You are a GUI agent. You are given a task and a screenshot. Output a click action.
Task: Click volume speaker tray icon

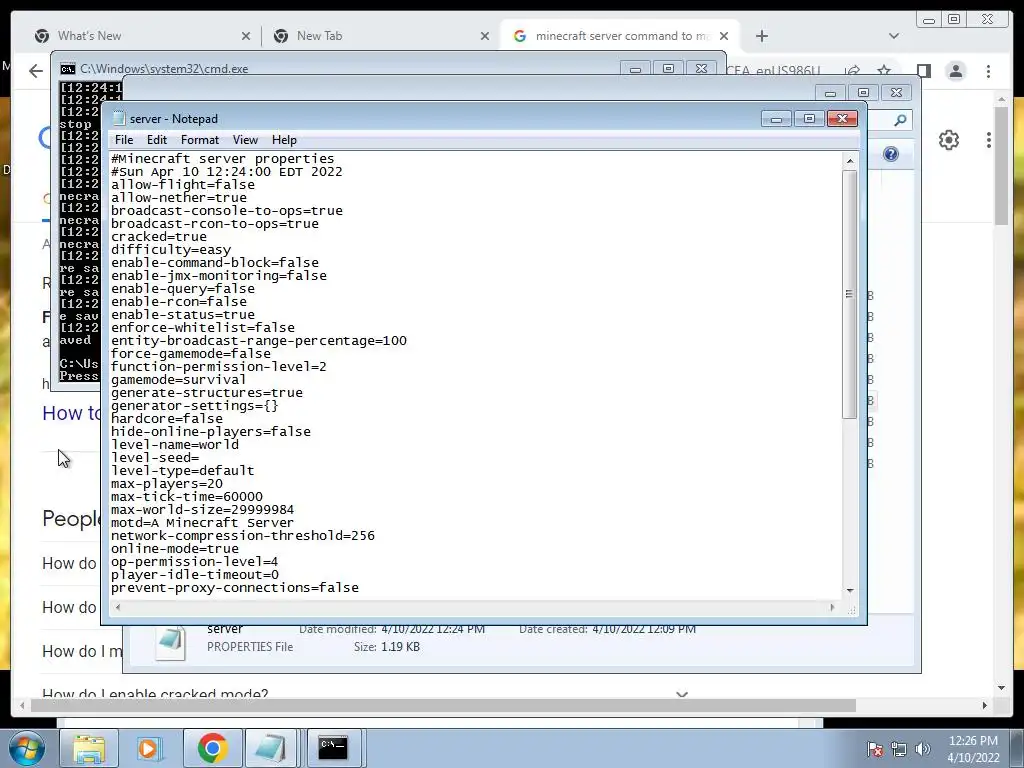click(923, 749)
